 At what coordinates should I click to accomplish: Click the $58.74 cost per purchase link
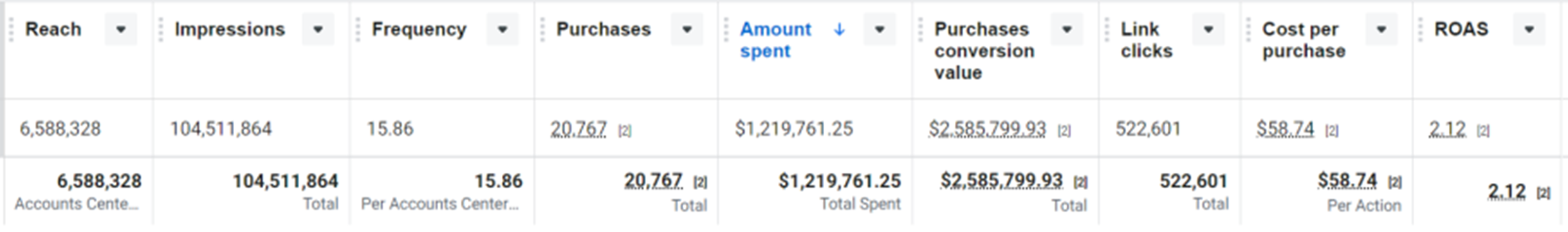click(1285, 129)
